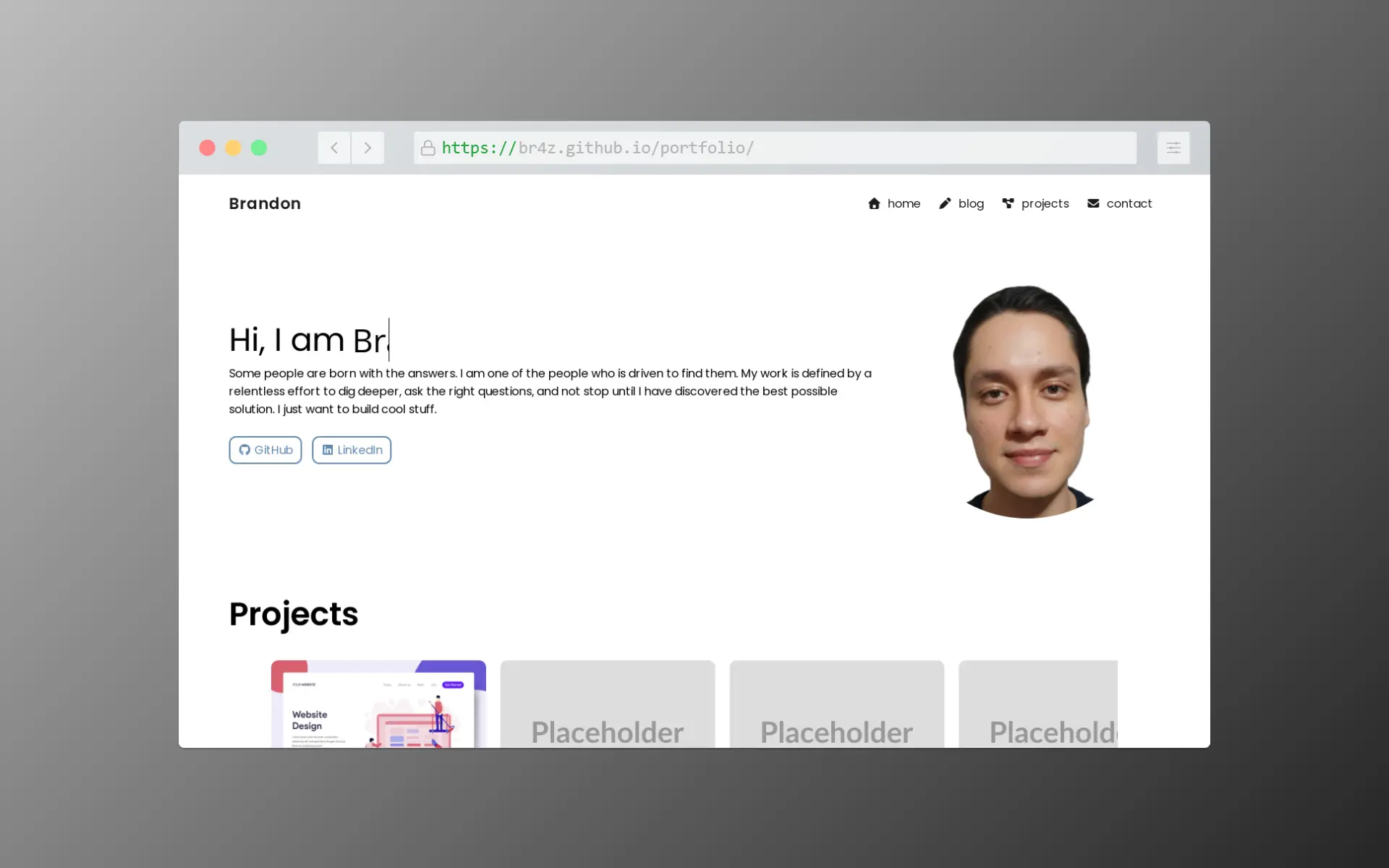The image size is (1389, 868).
Task: Open the LinkedIn profile button
Action: pyautogui.click(x=352, y=450)
